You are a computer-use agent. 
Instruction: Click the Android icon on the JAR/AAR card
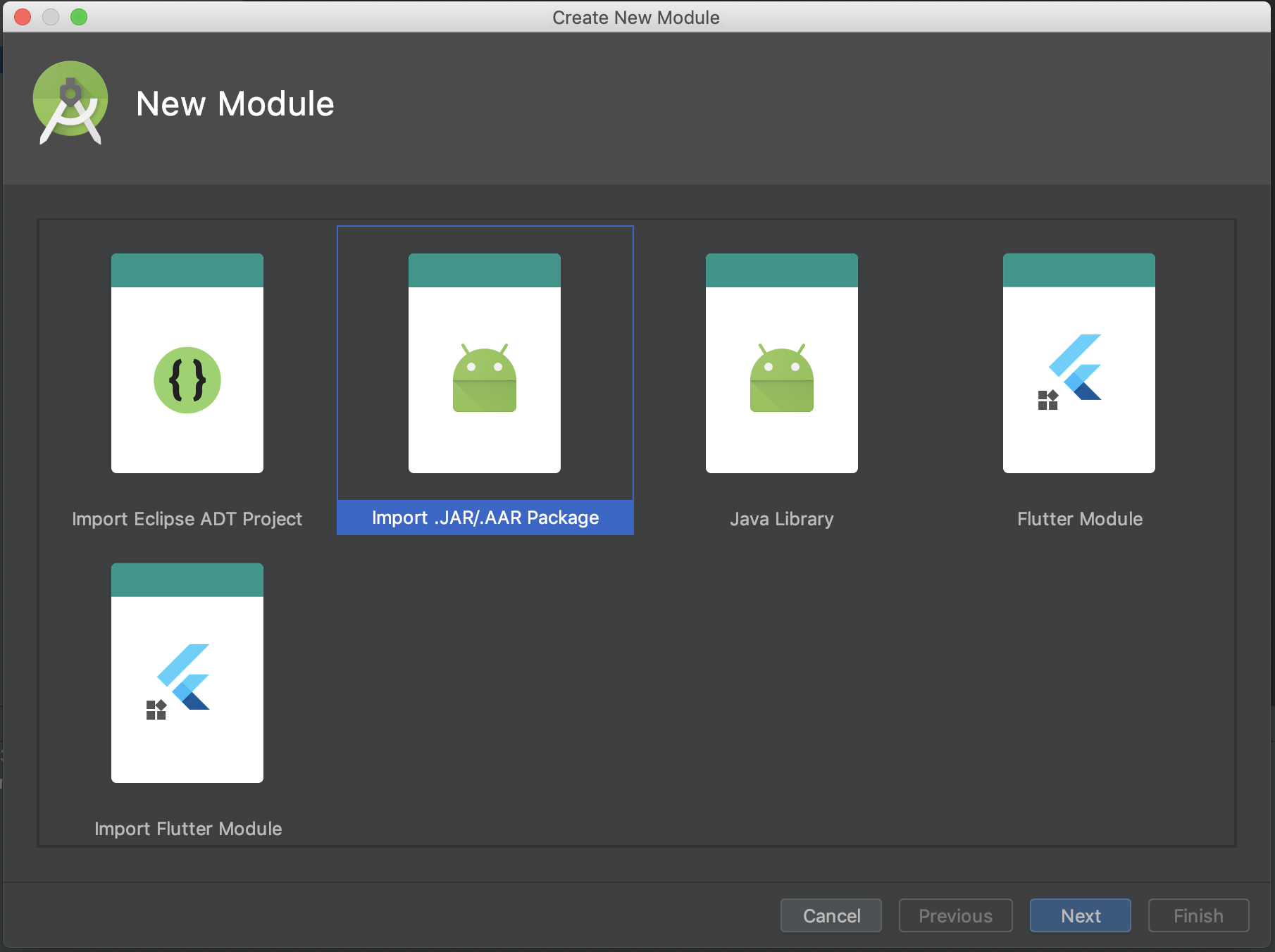click(x=484, y=379)
